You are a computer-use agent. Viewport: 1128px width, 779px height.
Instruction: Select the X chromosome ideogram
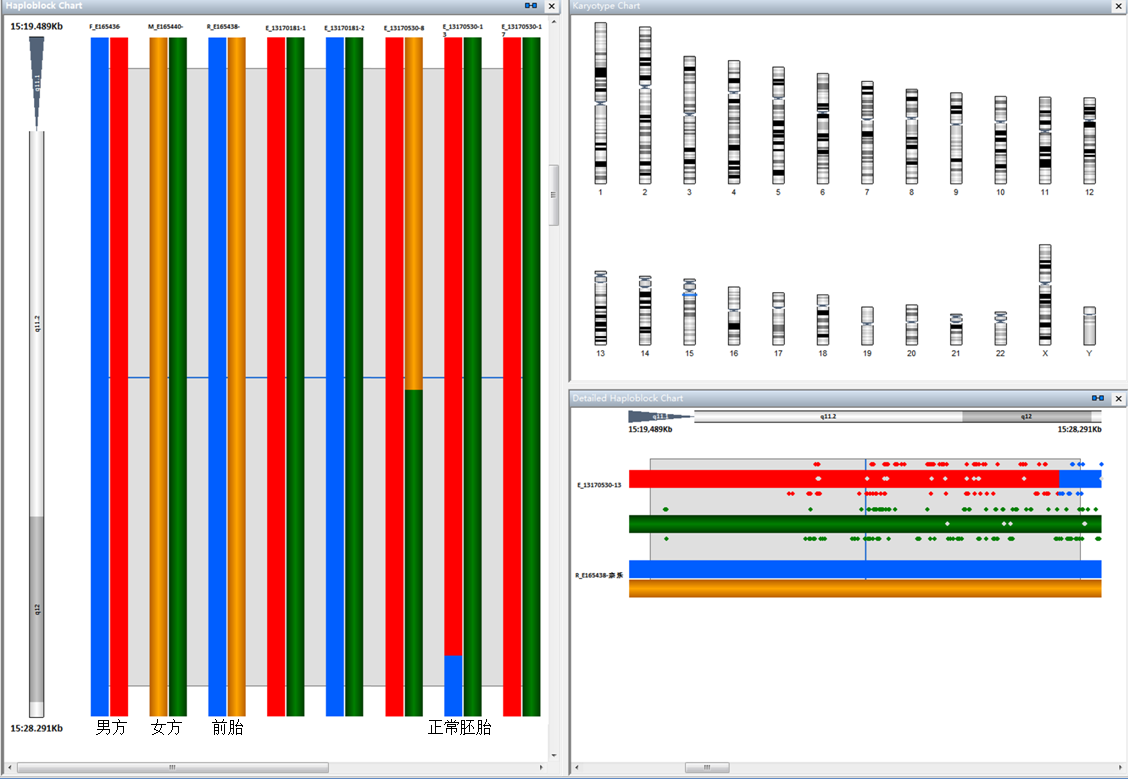[x=1045, y=294]
